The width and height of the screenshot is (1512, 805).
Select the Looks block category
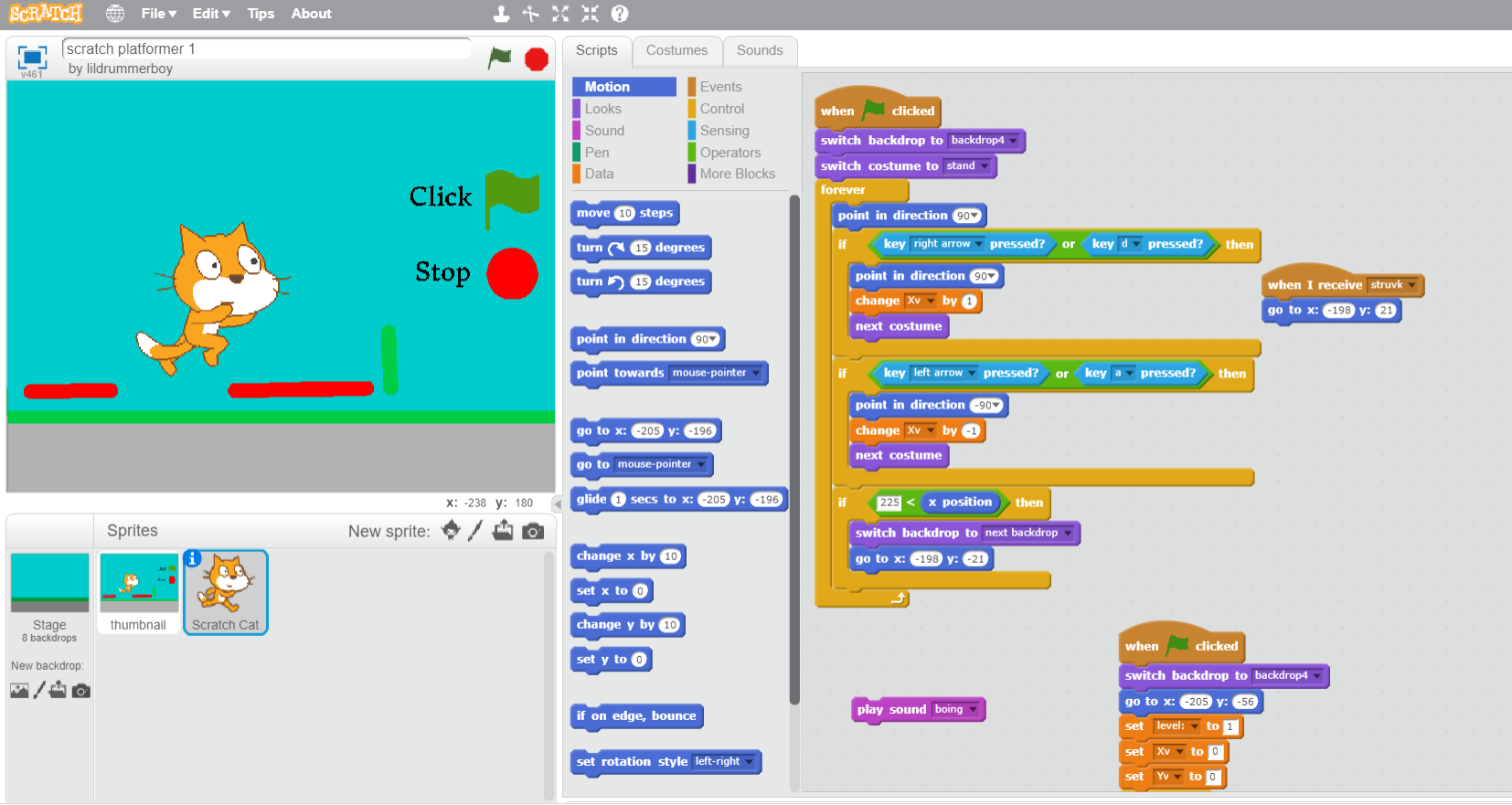[x=602, y=109]
